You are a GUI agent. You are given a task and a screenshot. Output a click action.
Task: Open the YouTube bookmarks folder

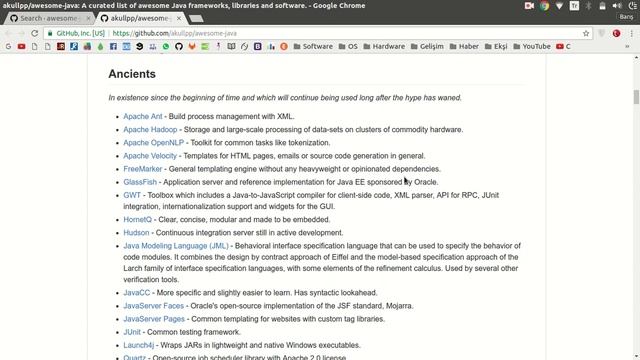click(x=531, y=47)
